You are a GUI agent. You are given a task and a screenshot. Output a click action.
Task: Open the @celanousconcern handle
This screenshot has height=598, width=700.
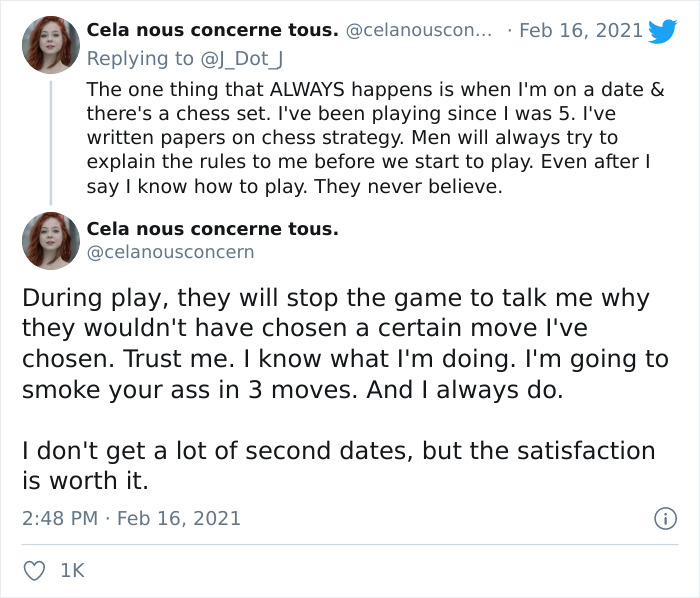[x=170, y=252]
